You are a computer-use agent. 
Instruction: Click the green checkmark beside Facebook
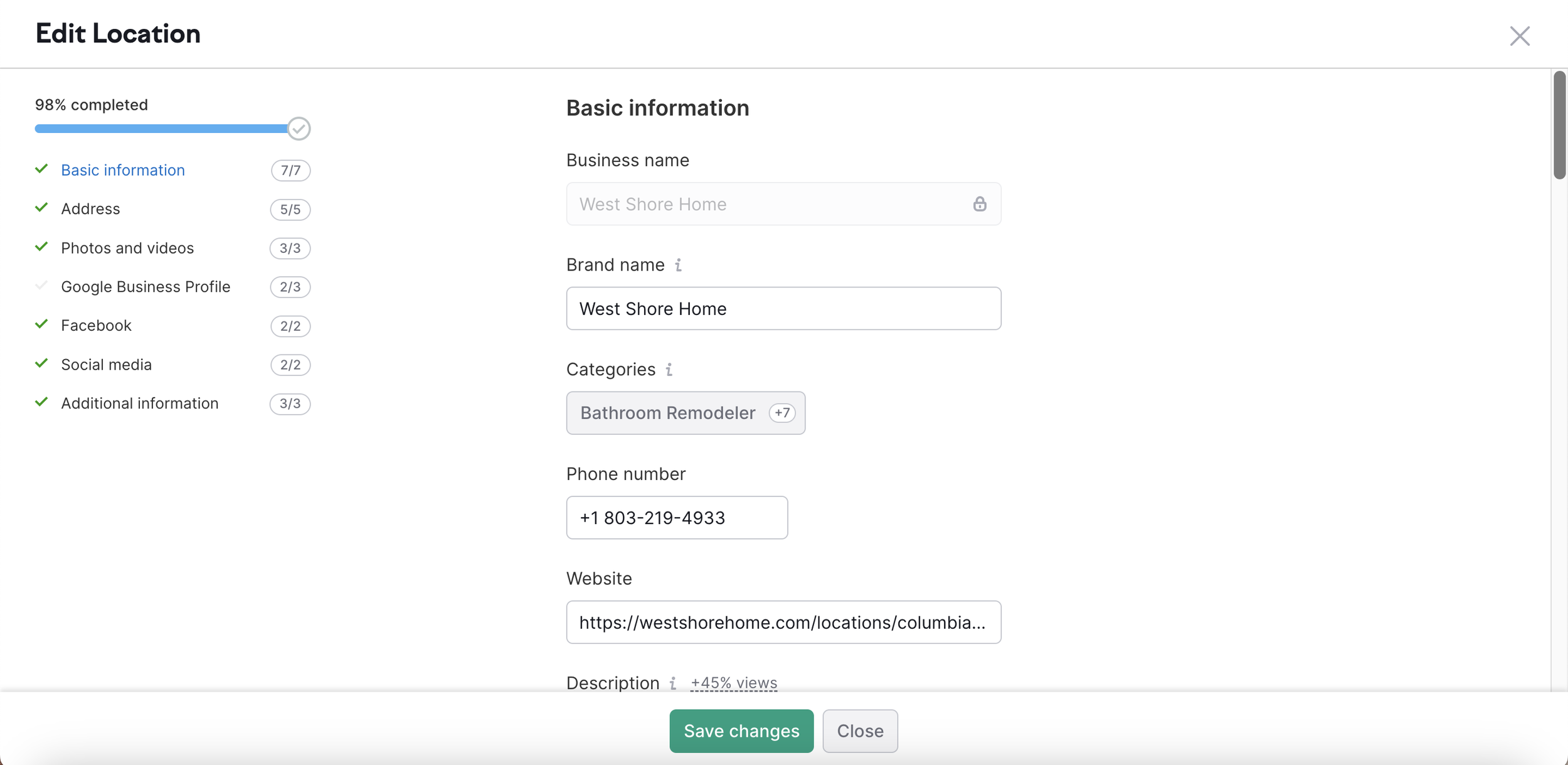pyautogui.click(x=41, y=324)
